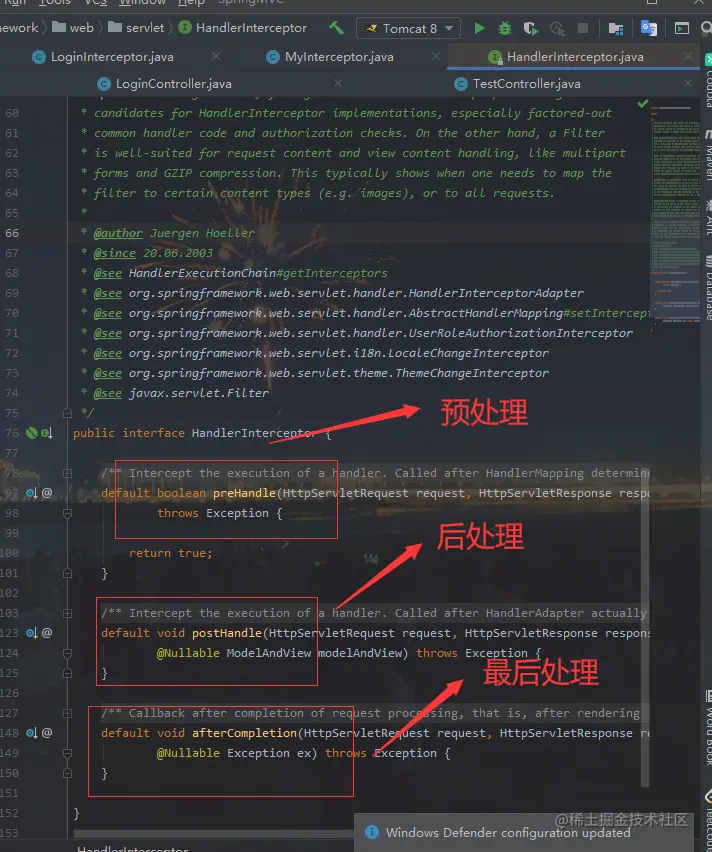Click fold end marker on line 101
Viewport: 712px width, 852px height.
coord(67,573)
